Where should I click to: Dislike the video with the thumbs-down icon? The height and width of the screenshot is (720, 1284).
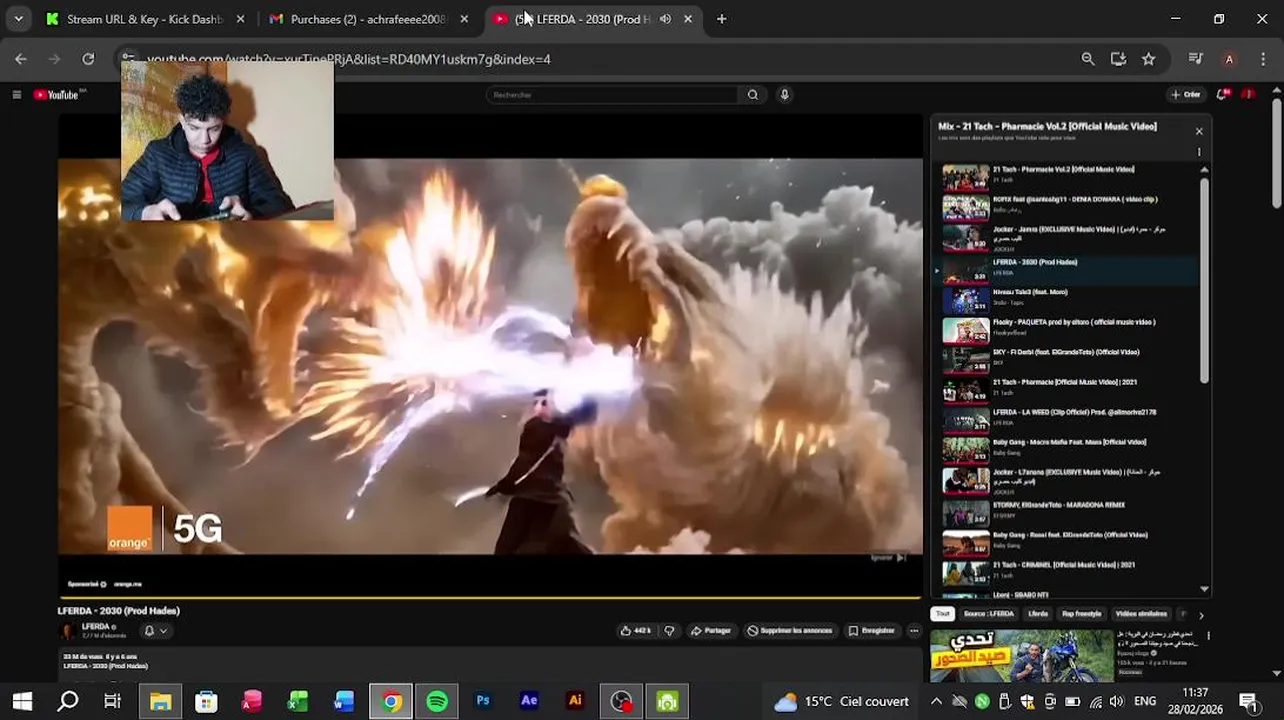669,631
